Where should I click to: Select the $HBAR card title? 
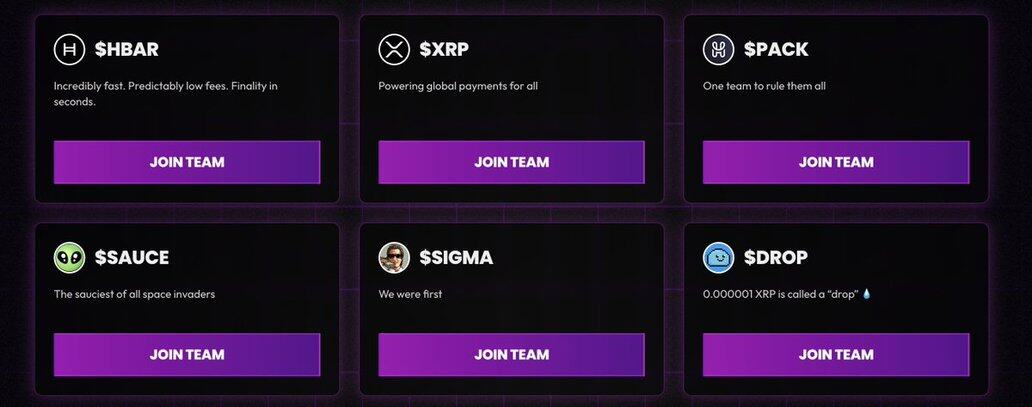click(127, 49)
